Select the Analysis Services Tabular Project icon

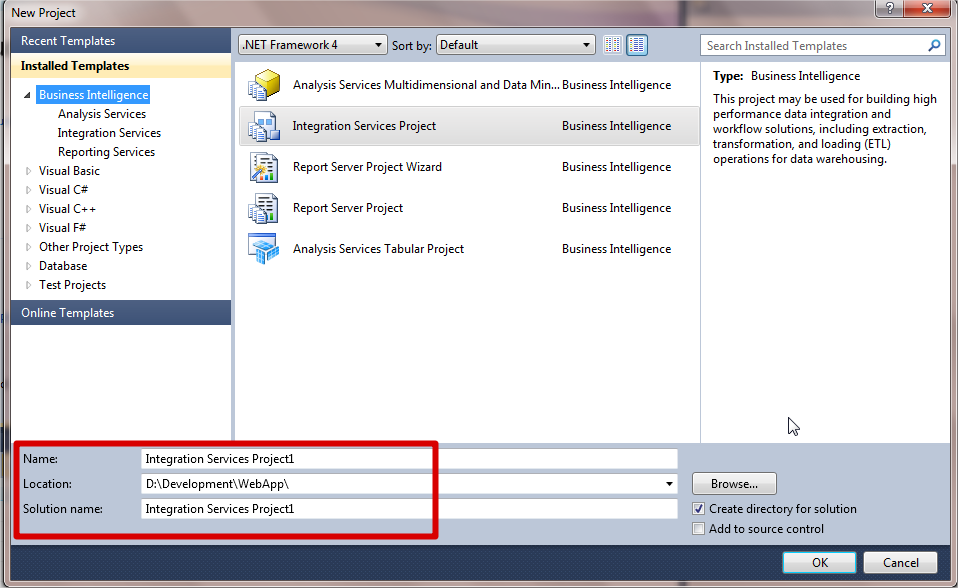[x=263, y=249]
